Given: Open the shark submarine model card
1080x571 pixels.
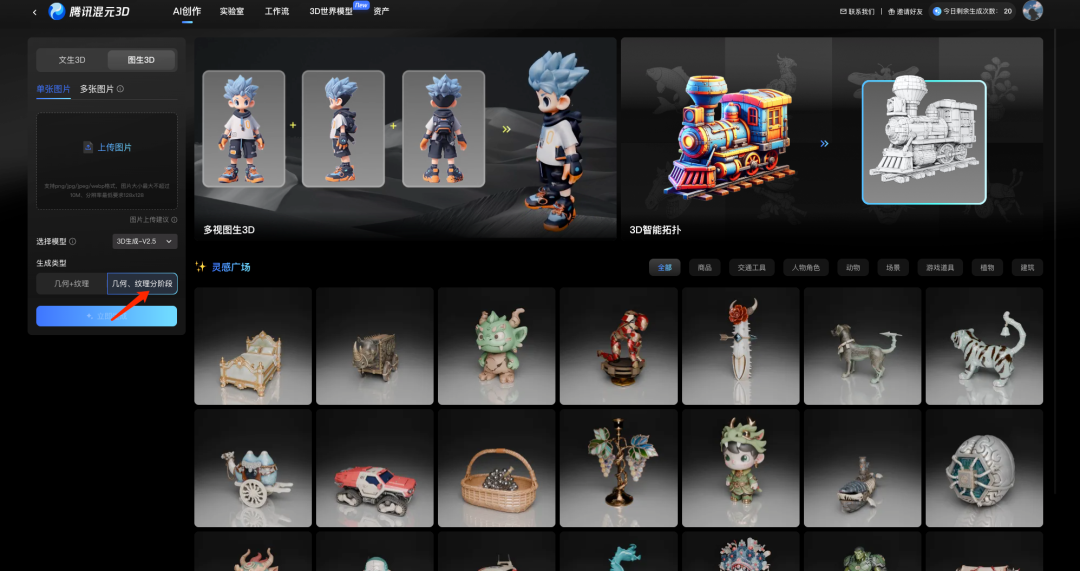Looking at the screenshot, I should pos(862,468).
